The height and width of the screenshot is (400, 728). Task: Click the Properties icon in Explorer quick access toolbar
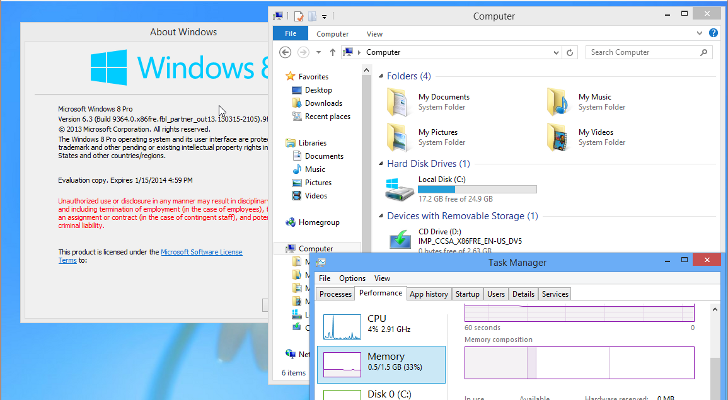(x=299, y=16)
